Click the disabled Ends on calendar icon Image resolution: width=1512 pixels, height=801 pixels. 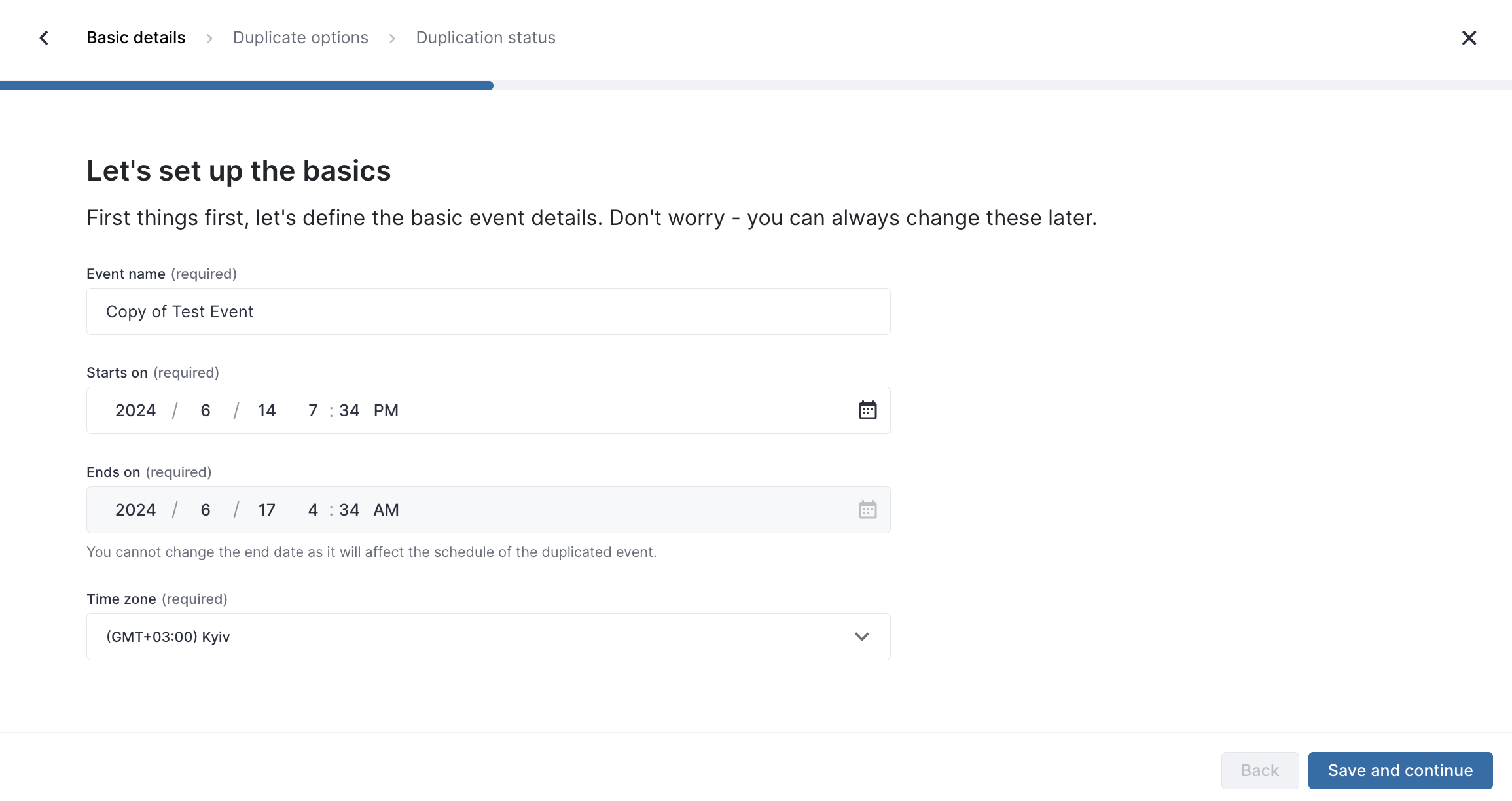point(867,510)
